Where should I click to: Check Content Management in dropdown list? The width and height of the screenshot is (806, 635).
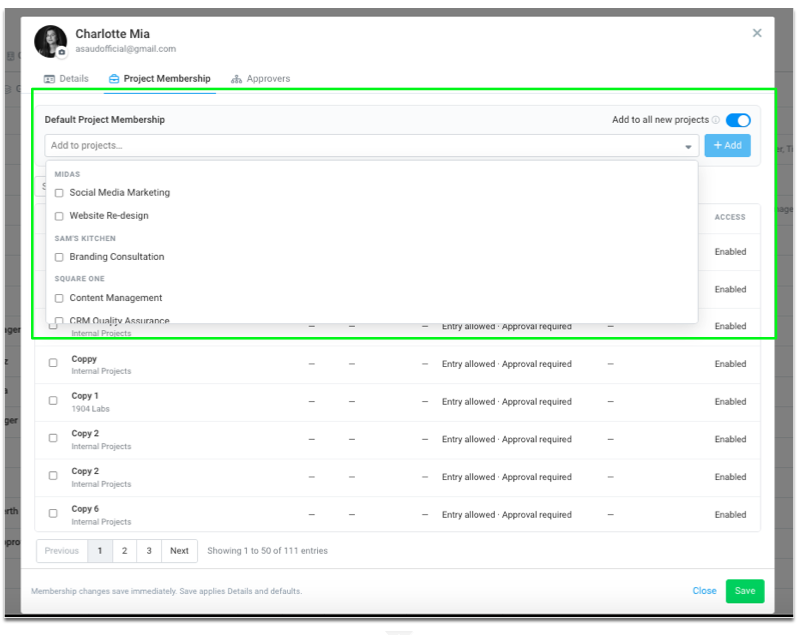pyautogui.click(x=59, y=298)
